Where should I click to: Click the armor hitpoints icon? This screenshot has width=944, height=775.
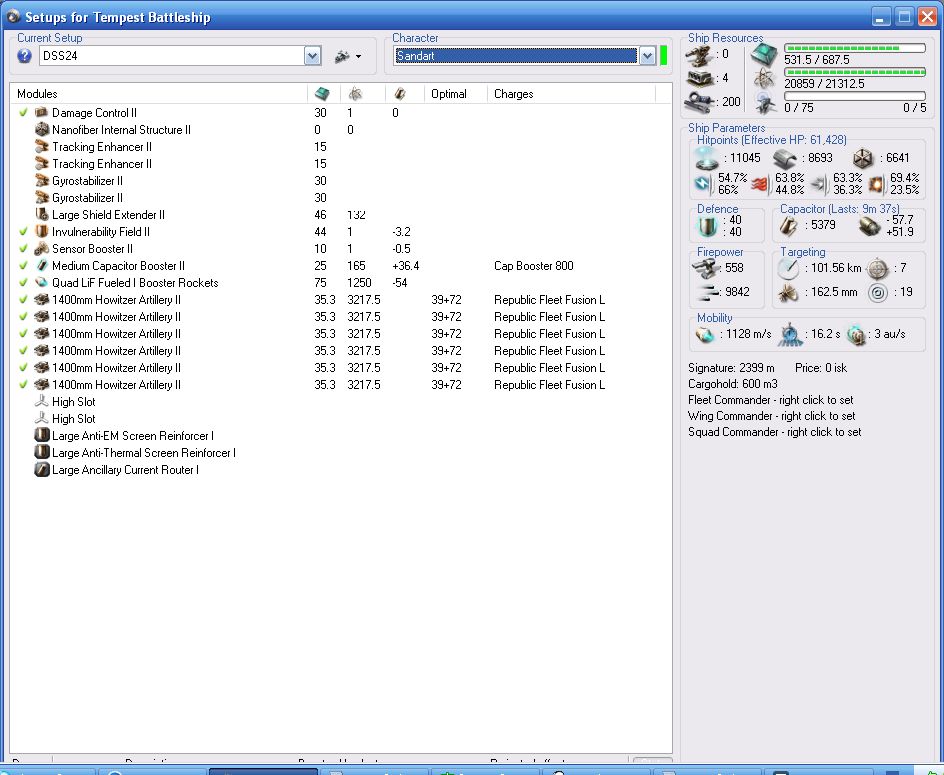[784, 158]
